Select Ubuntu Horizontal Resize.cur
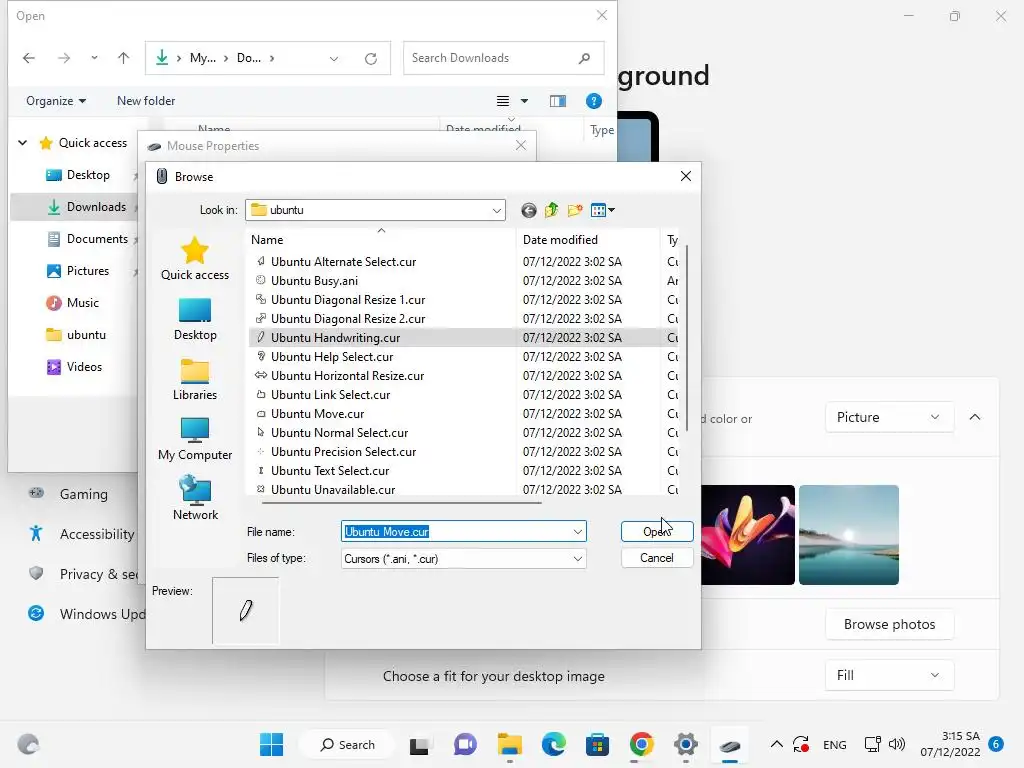This screenshot has width=1024, height=768. [347, 376]
